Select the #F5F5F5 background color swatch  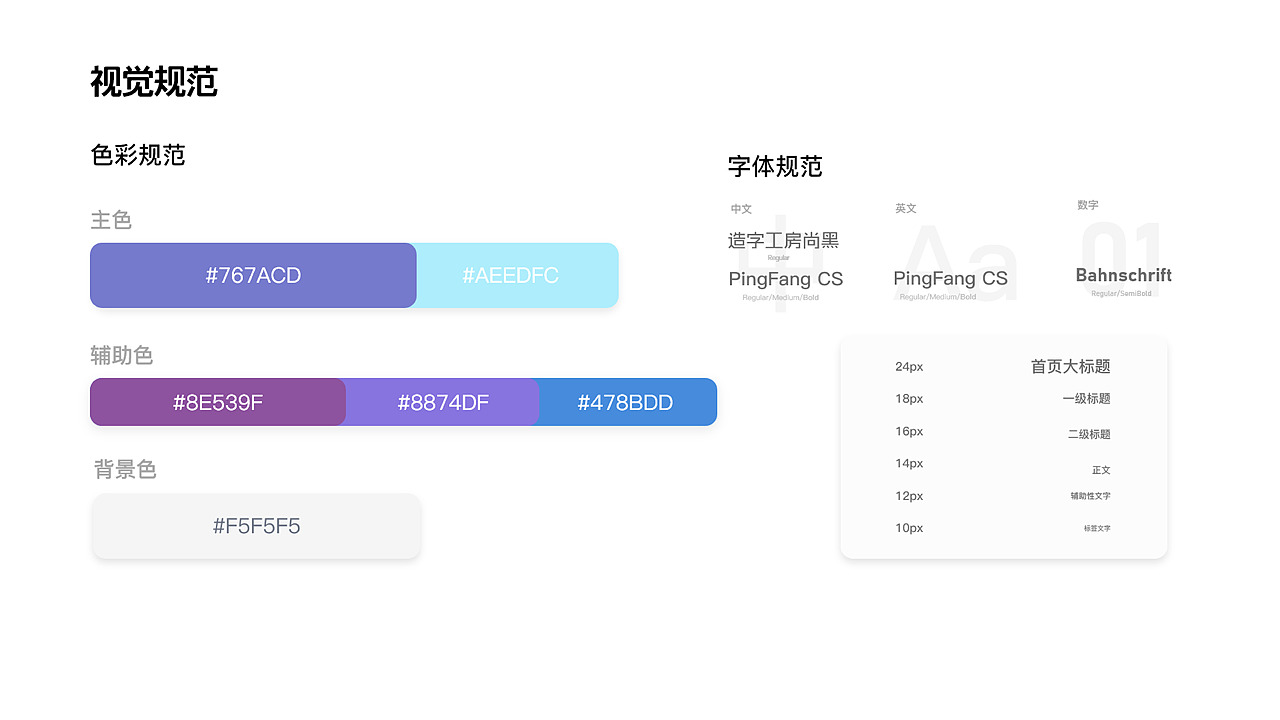[256, 525]
